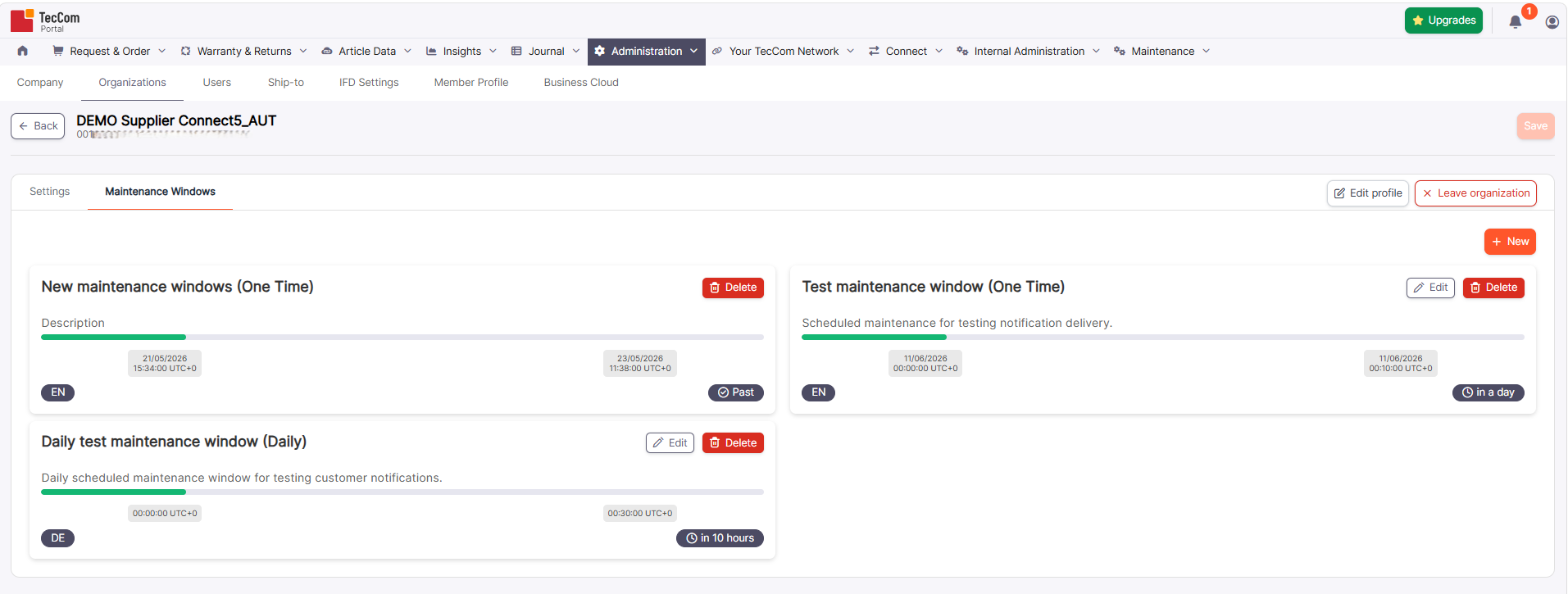Switch to the Business Cloud tab
This screenshot has width=1568, height=594.
(581, 83)
